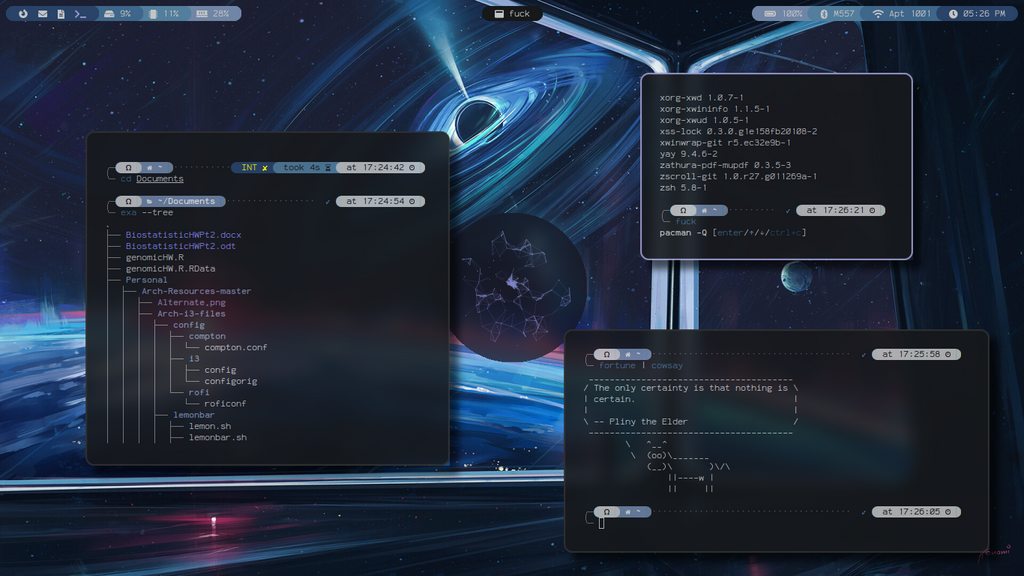This screenshot has height=576, width=1024.
Task: Open Wi-Fi network Apt 1001 module
Action: 901,14
